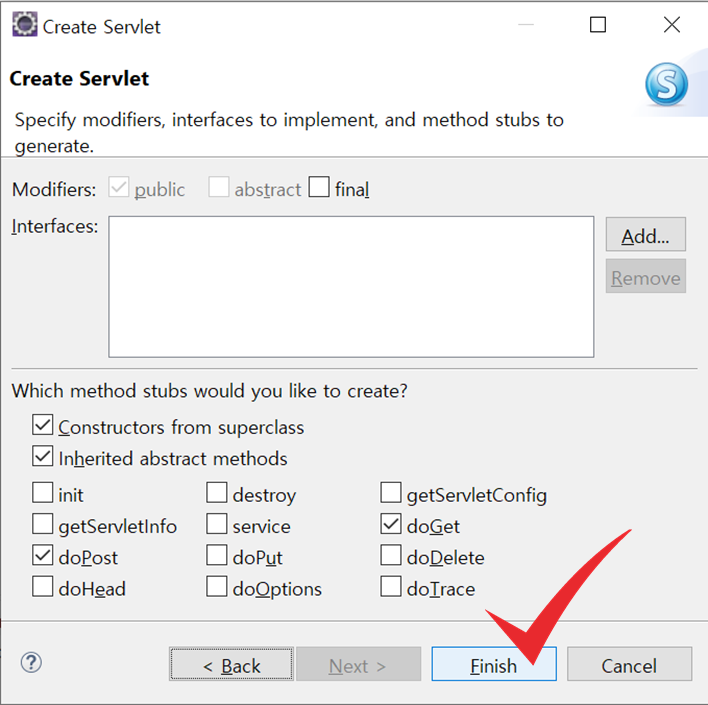
Task: Click the blue Servlet S wizard icon
Action: (x=666, y=84)
